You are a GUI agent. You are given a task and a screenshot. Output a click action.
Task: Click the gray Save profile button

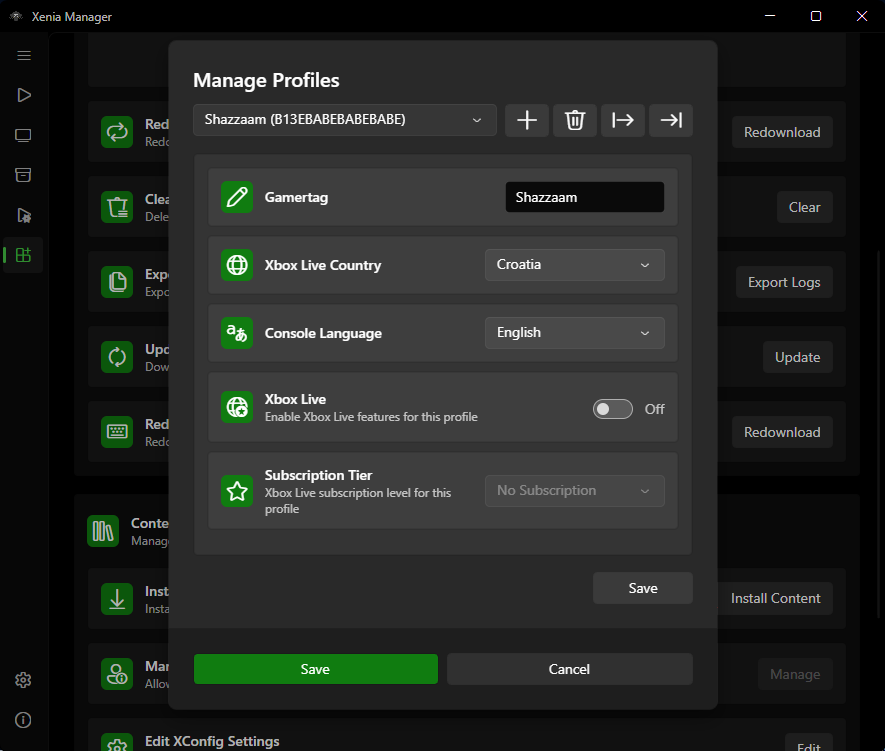(643, 588)
